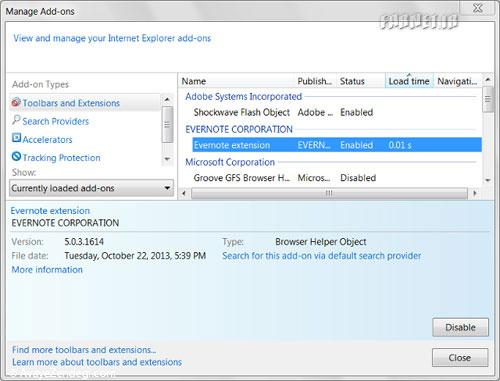Open the More information link
Viewport: 500px width, 381px height.
[47, 269]
